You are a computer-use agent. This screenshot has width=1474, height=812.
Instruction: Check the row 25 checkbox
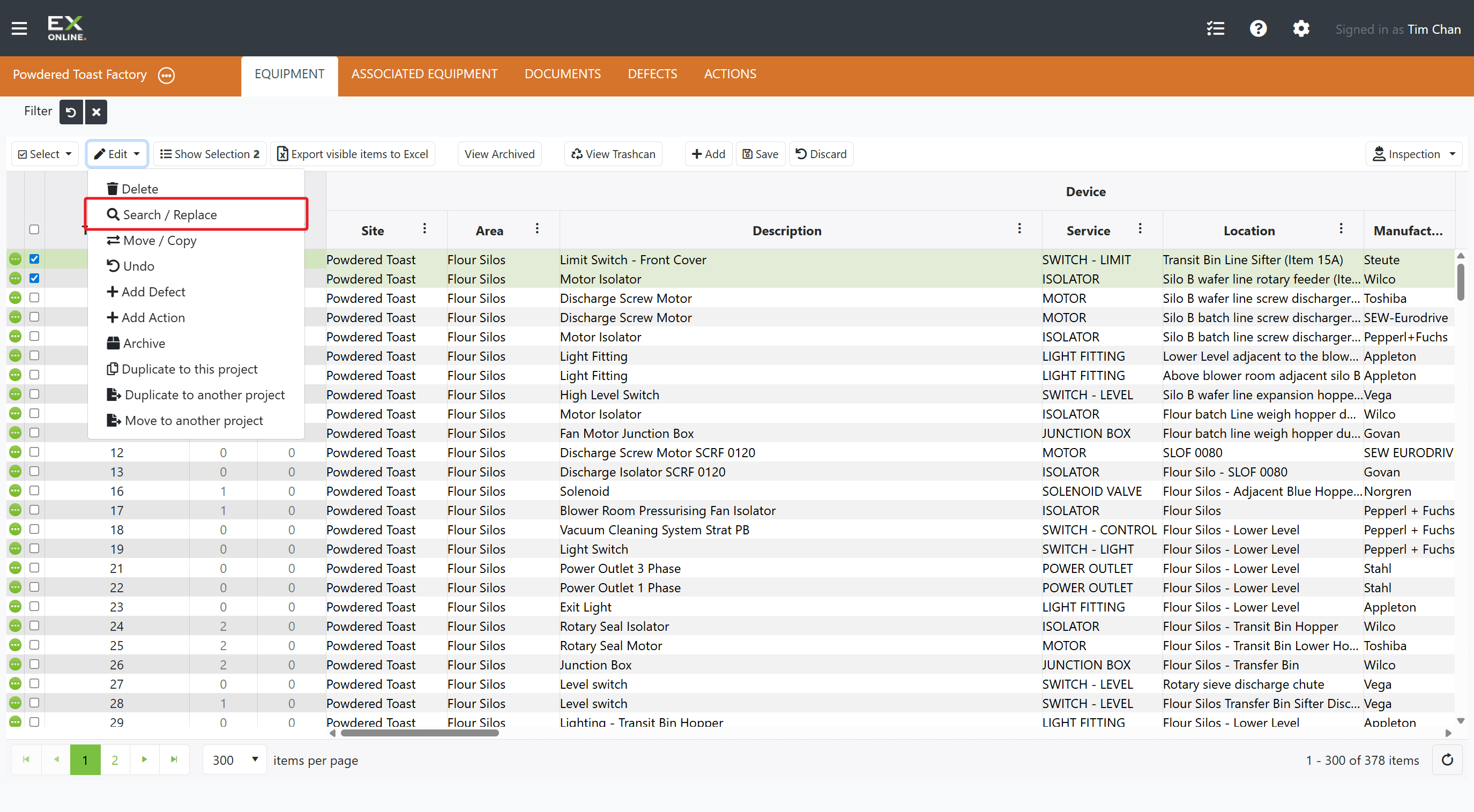click(34, 644)
